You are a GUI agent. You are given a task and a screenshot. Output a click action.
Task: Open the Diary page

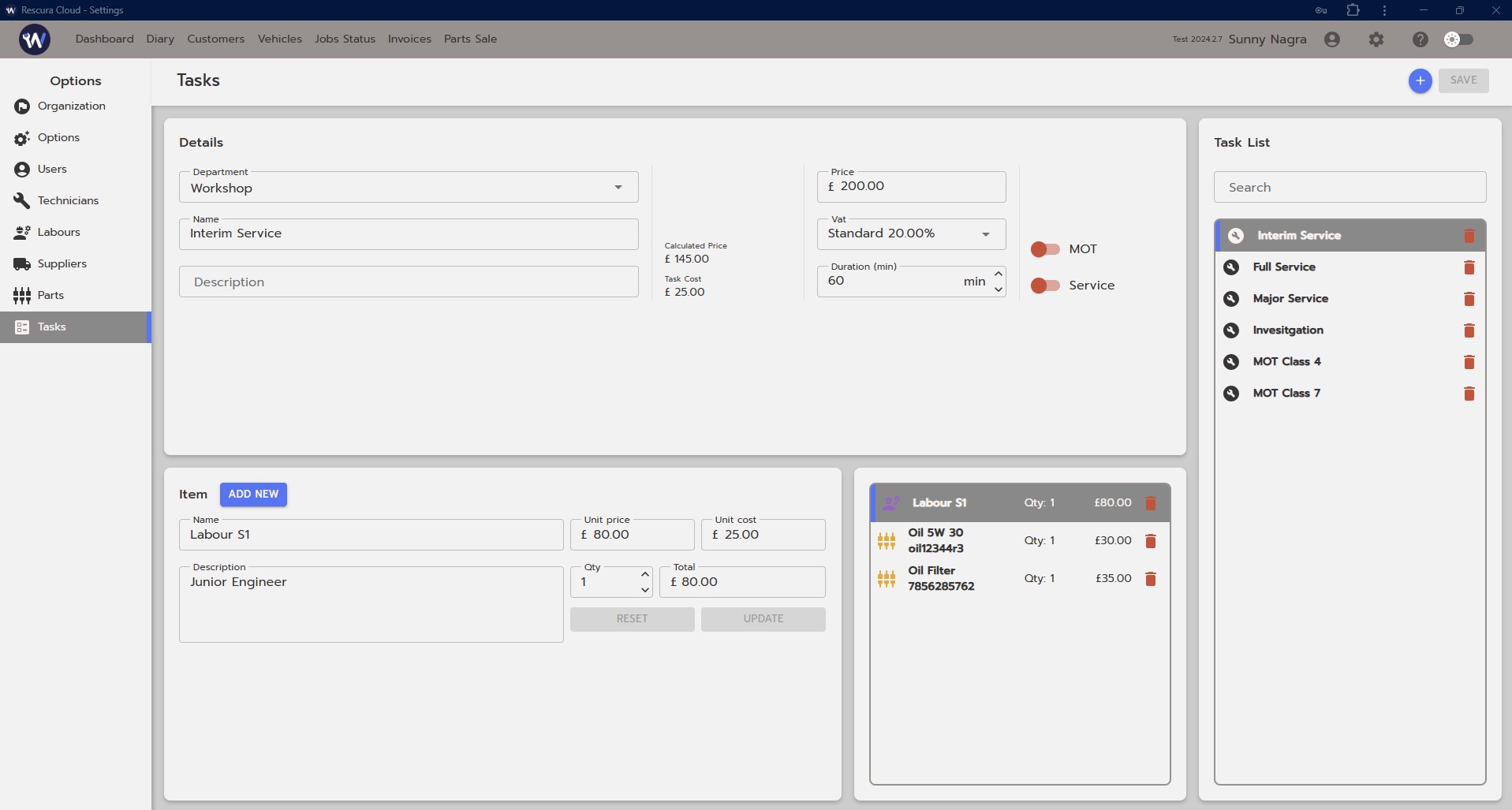point(160,39)
